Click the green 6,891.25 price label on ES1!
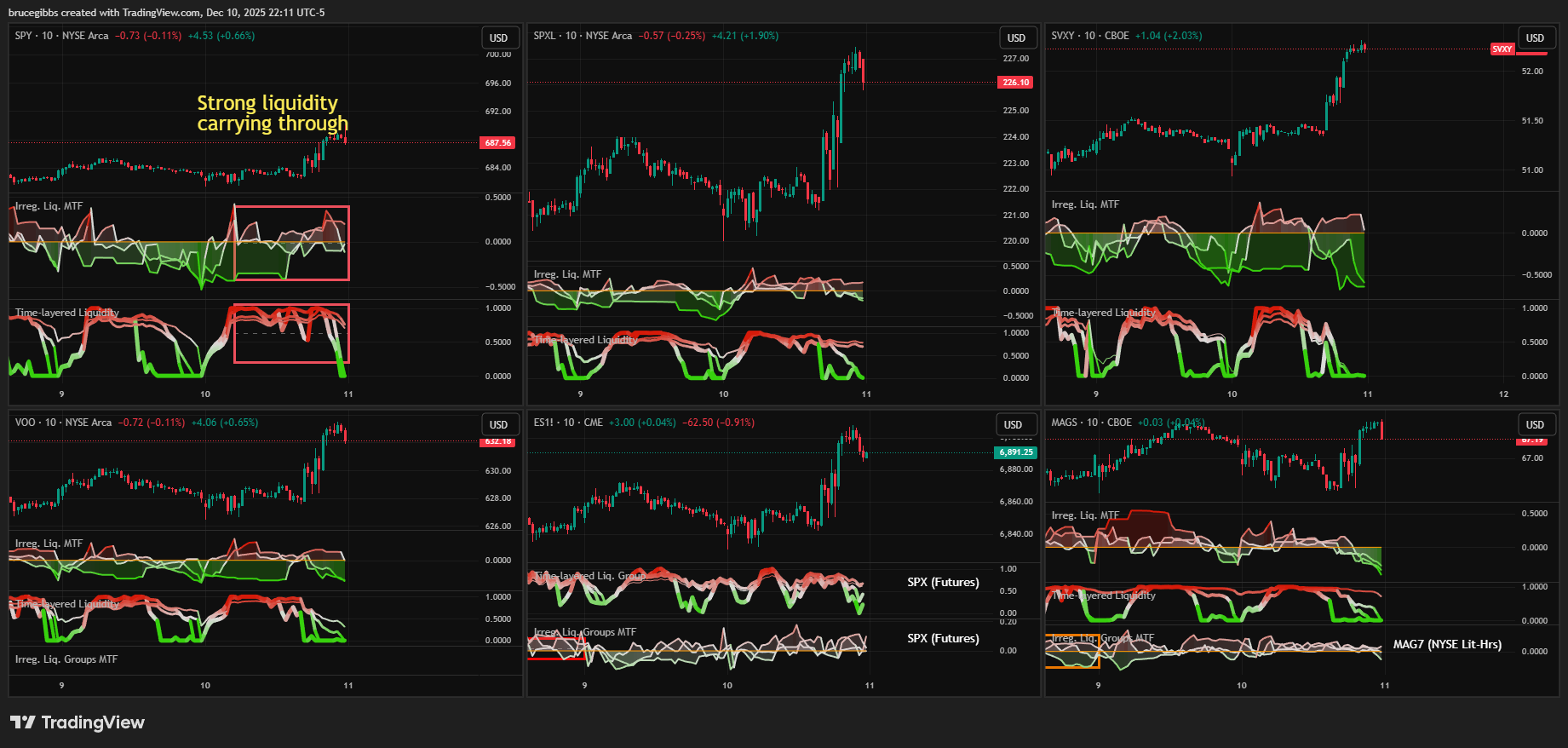The image size is (1568, 748). pyautogui.click(x=1015, y=452)
